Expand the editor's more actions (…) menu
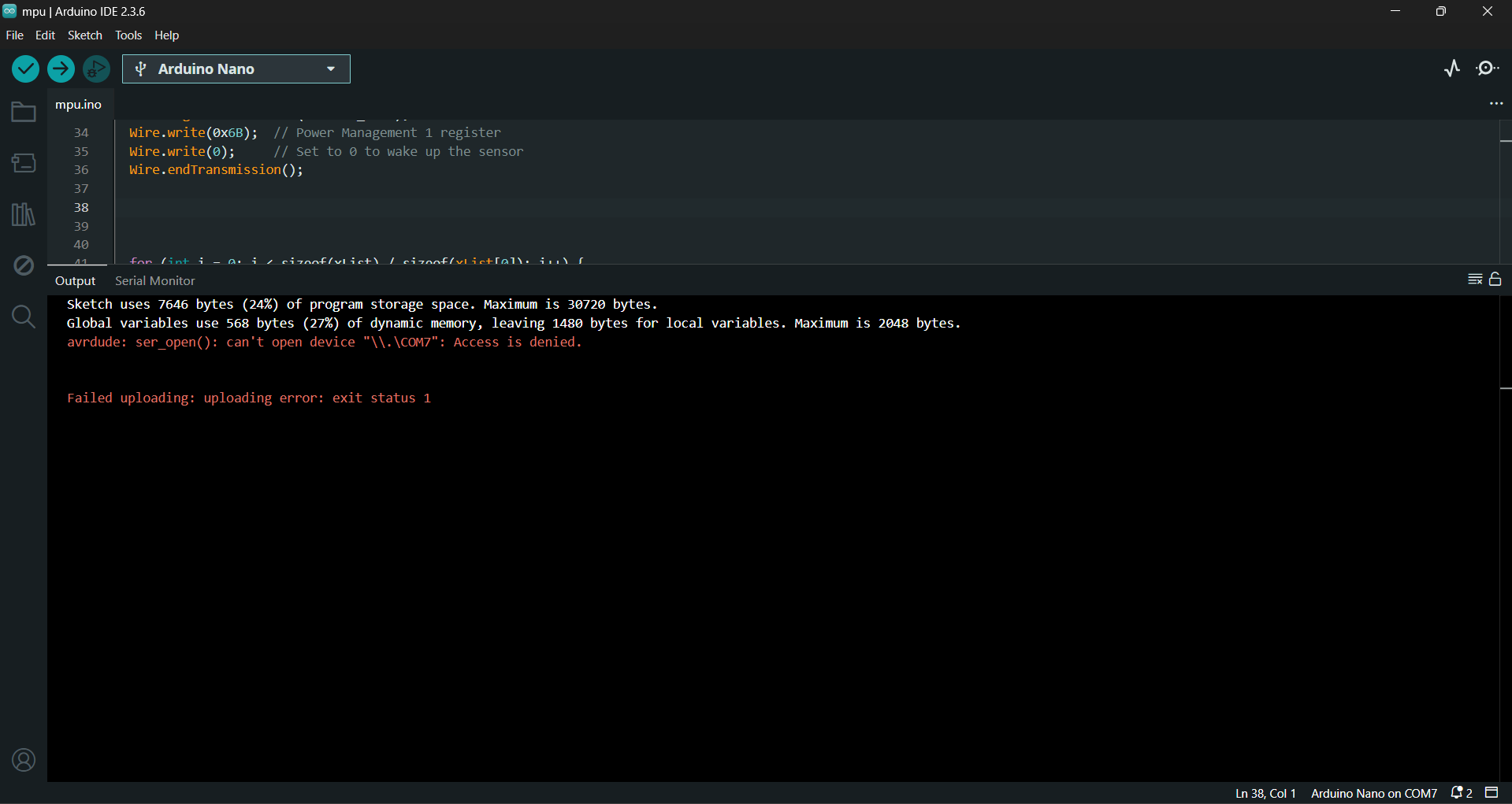 click(x=1495, y=103)
